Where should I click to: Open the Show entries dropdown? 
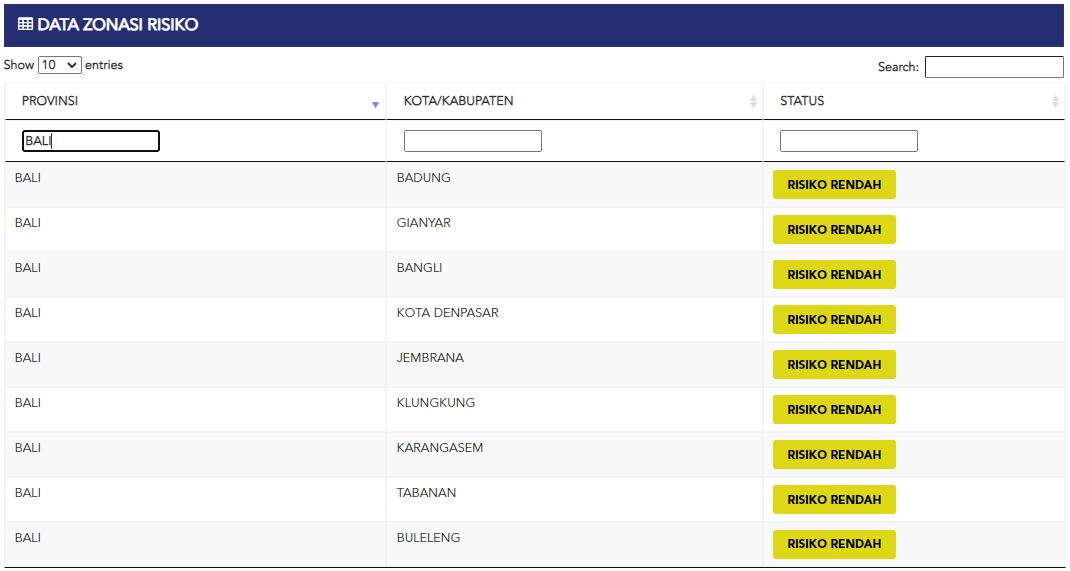(x=59, y=65)
